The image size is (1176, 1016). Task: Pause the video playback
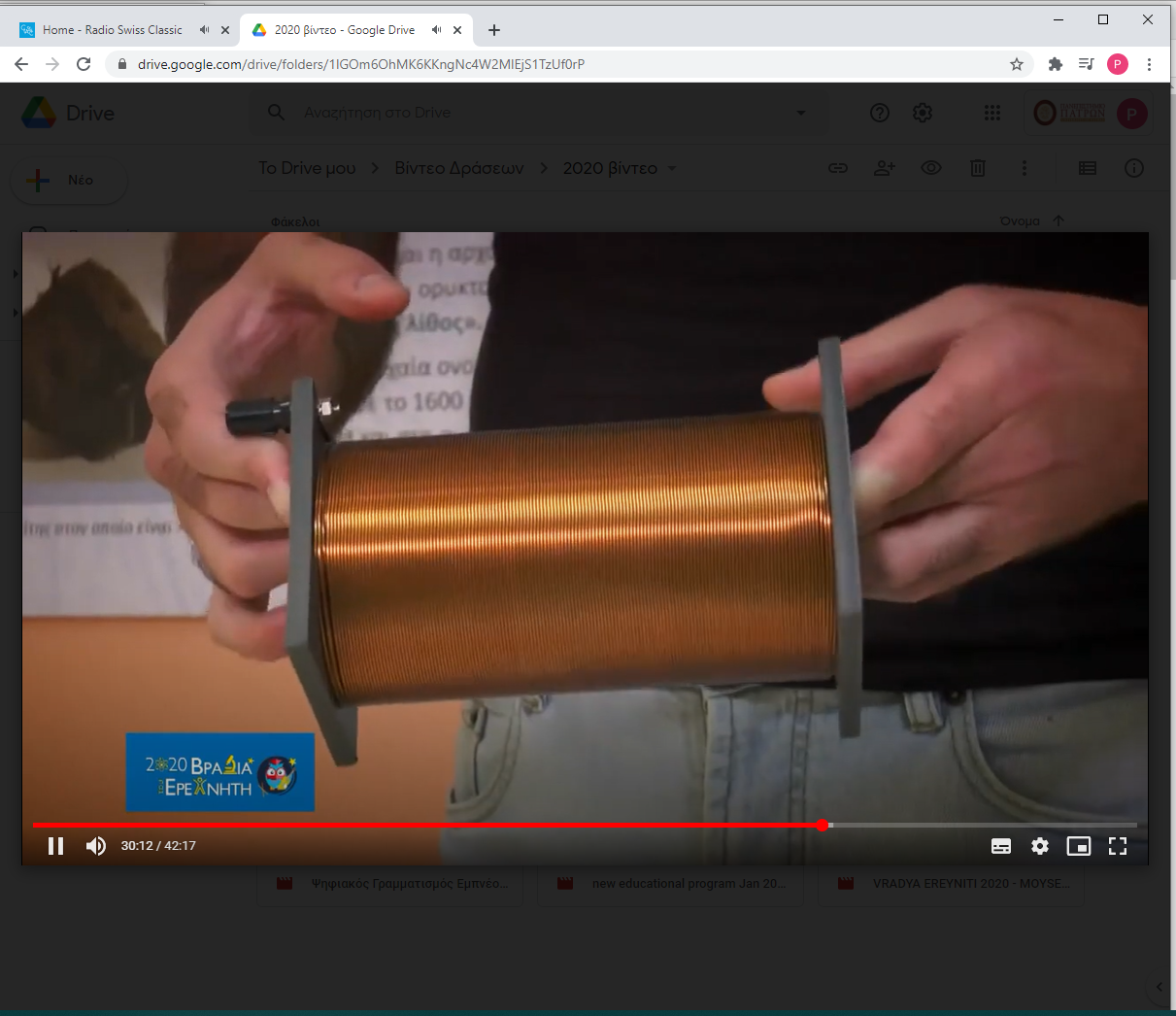tap(56, 846)
